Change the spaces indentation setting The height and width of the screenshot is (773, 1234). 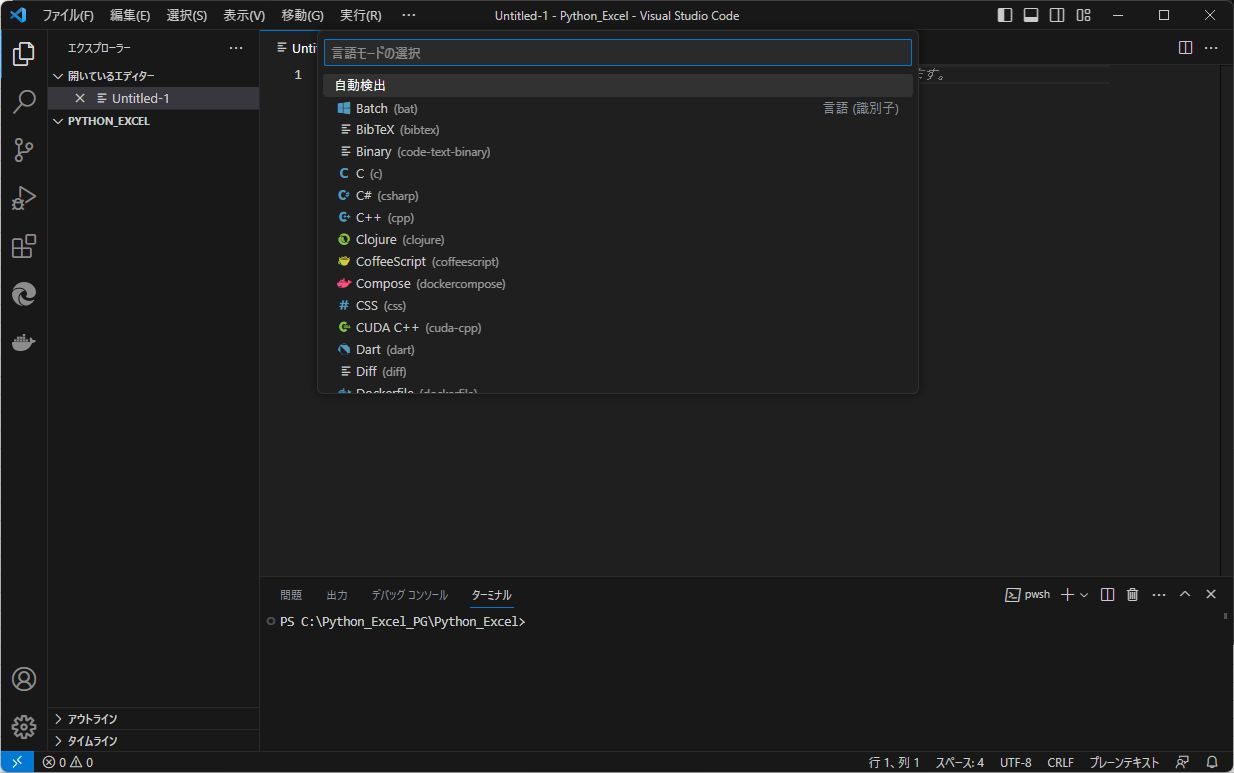tap(960, 762)
